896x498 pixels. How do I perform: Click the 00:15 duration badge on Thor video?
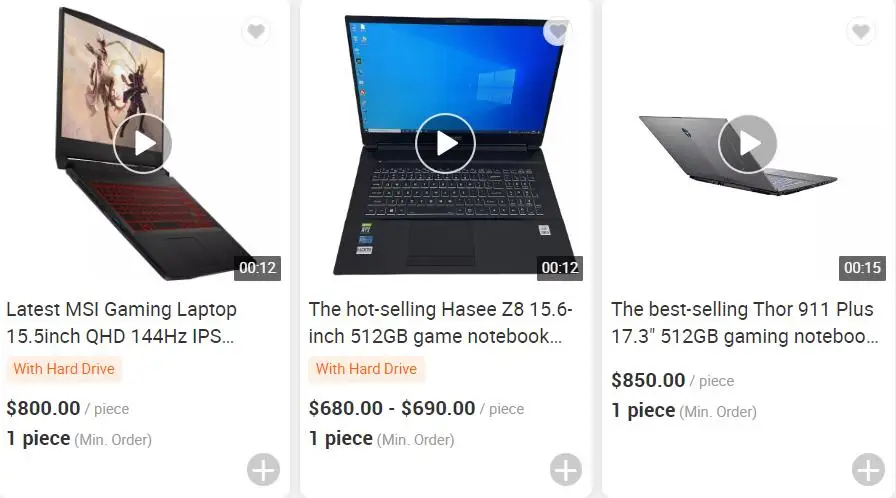tap(862, 268)
